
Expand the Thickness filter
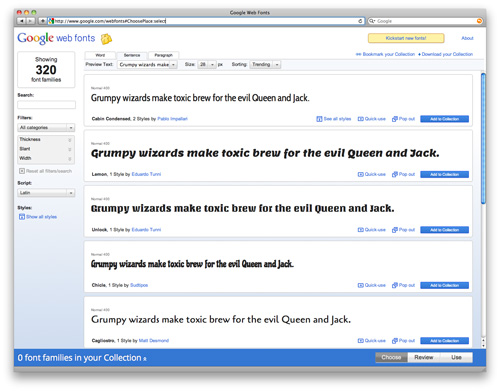(x=46, y=139)
